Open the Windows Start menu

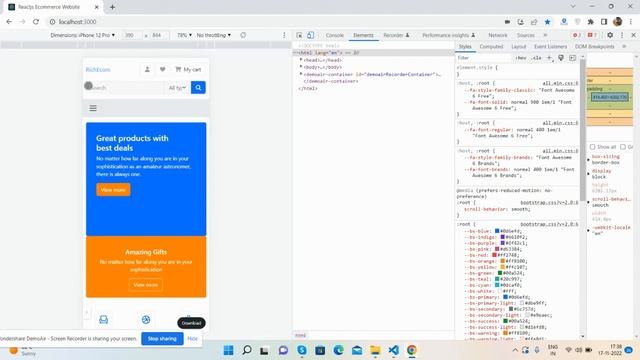click(229, 350)
